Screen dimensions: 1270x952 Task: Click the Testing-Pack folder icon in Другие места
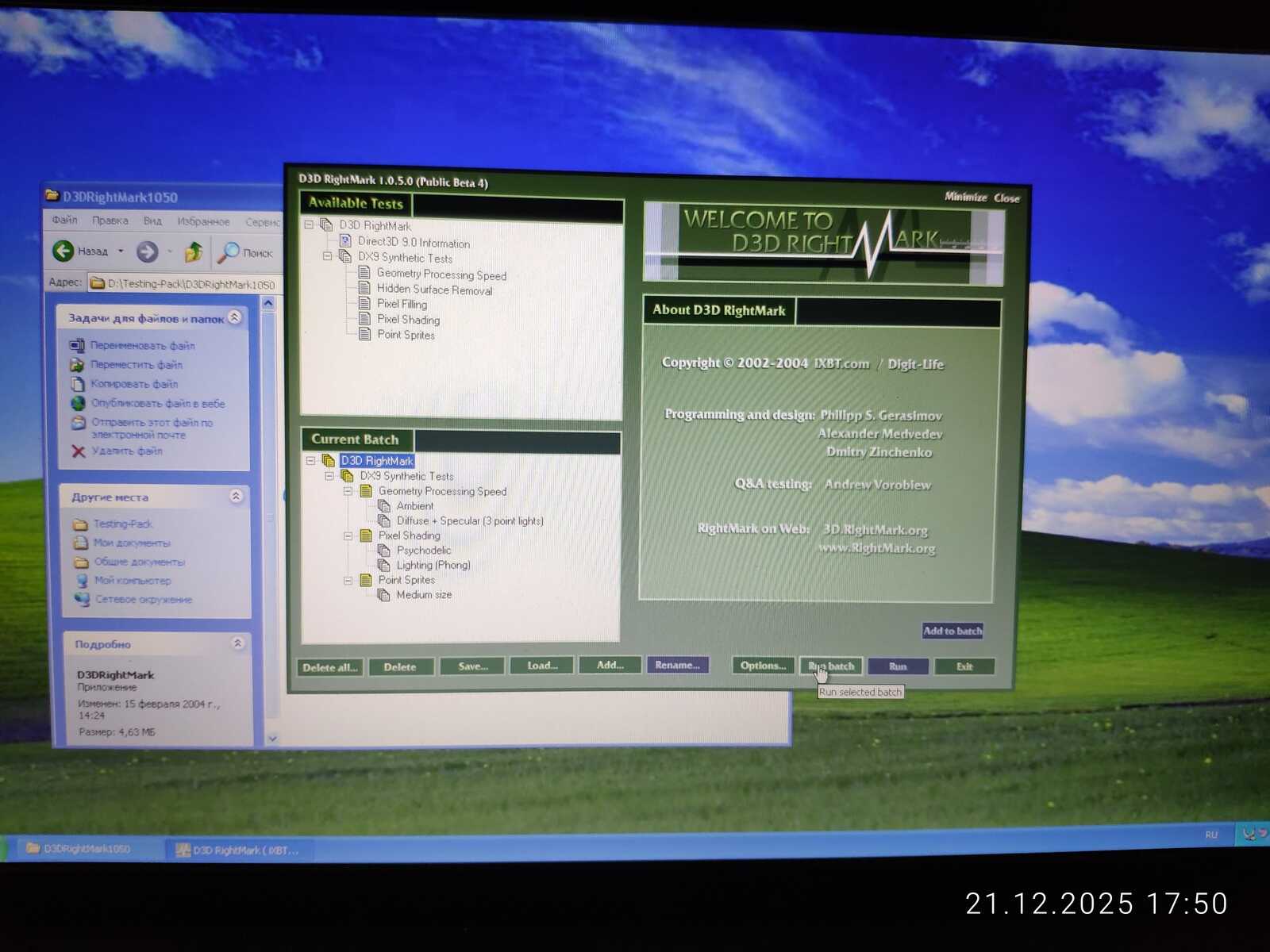80,524
